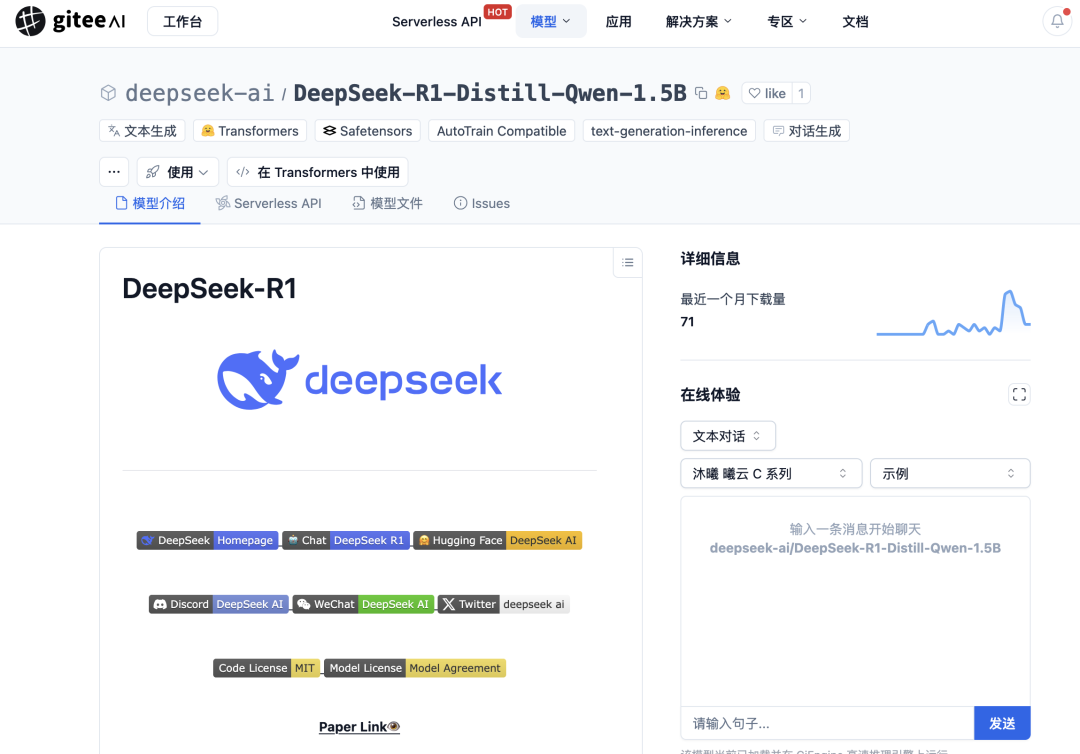Open the DeepSeek Homepage badge
This screenshot has width=1080, height=754.
tap(207, 541)
